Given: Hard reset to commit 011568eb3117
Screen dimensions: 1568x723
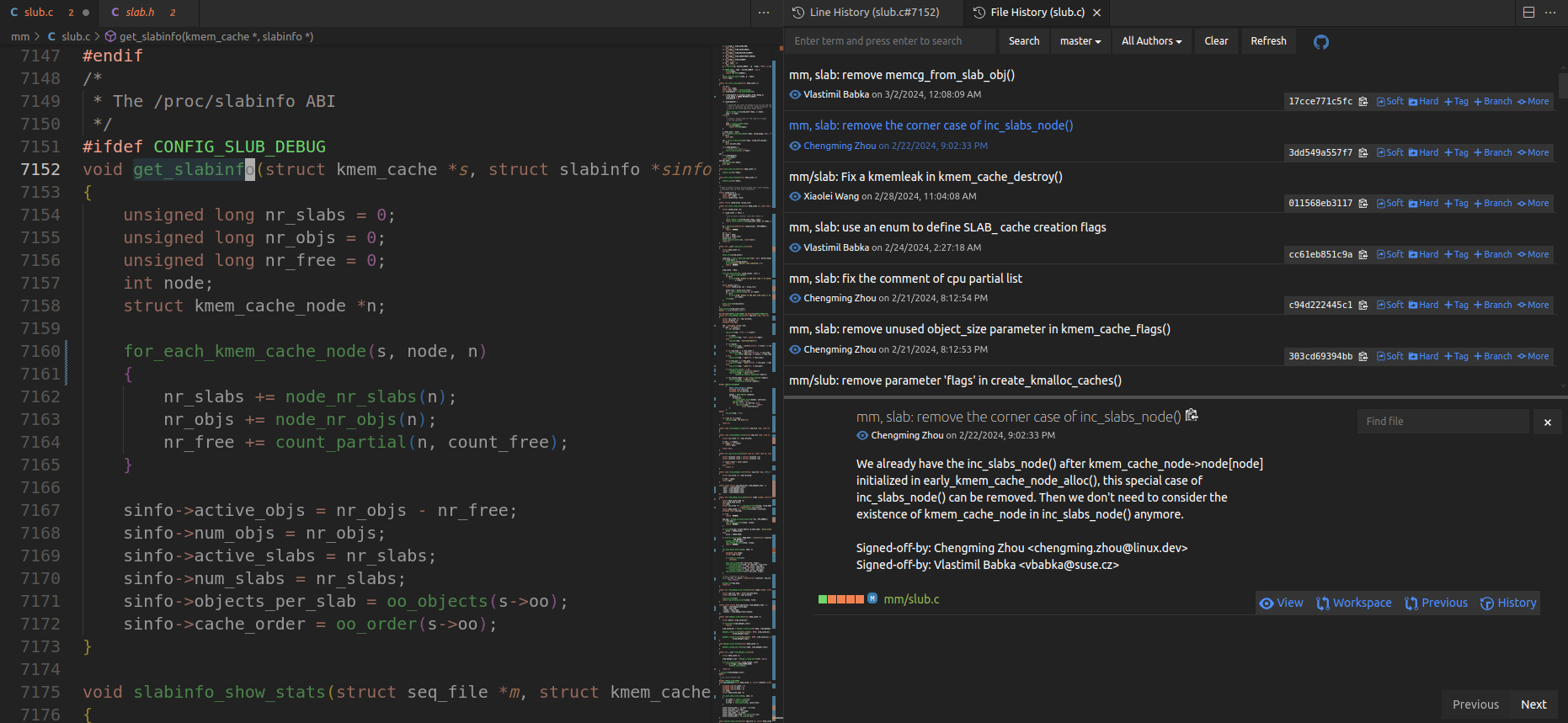Looking at the screenshot, I should 1423,204.
